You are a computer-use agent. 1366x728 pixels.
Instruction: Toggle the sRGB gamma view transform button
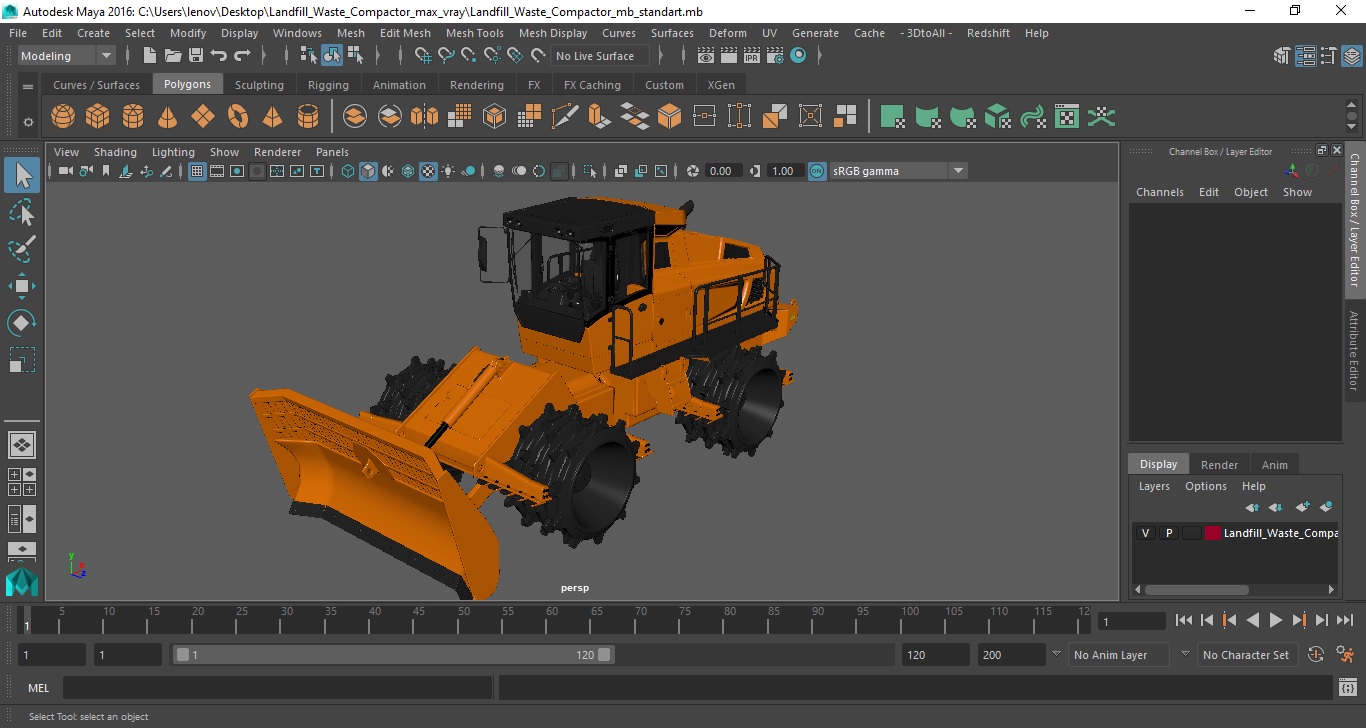817,171
